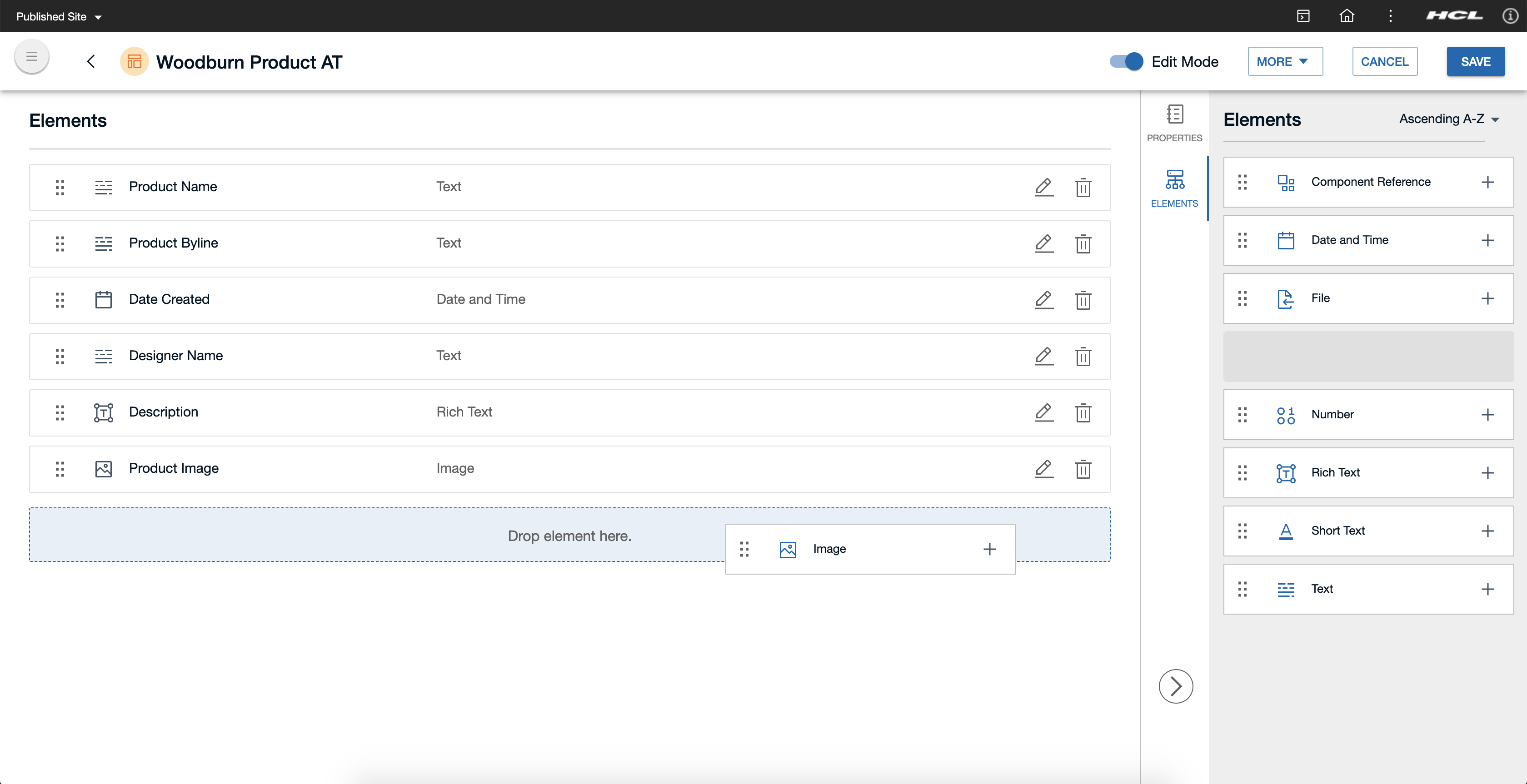The height and width of the screenshot is (784, 1527).
Task: Open the Ascending A-Z sort dropdown
Action: point(1449,119)
